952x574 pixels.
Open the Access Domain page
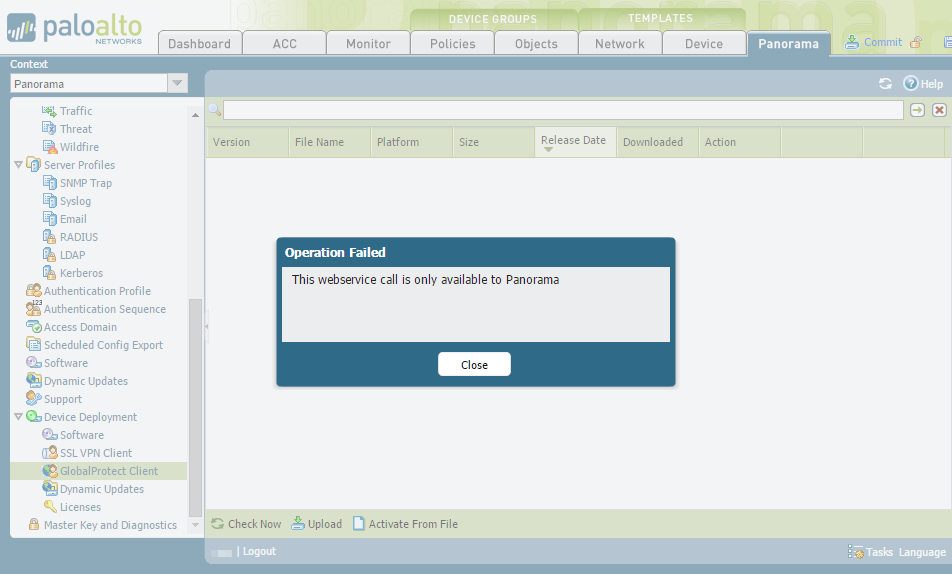(80, 327)
